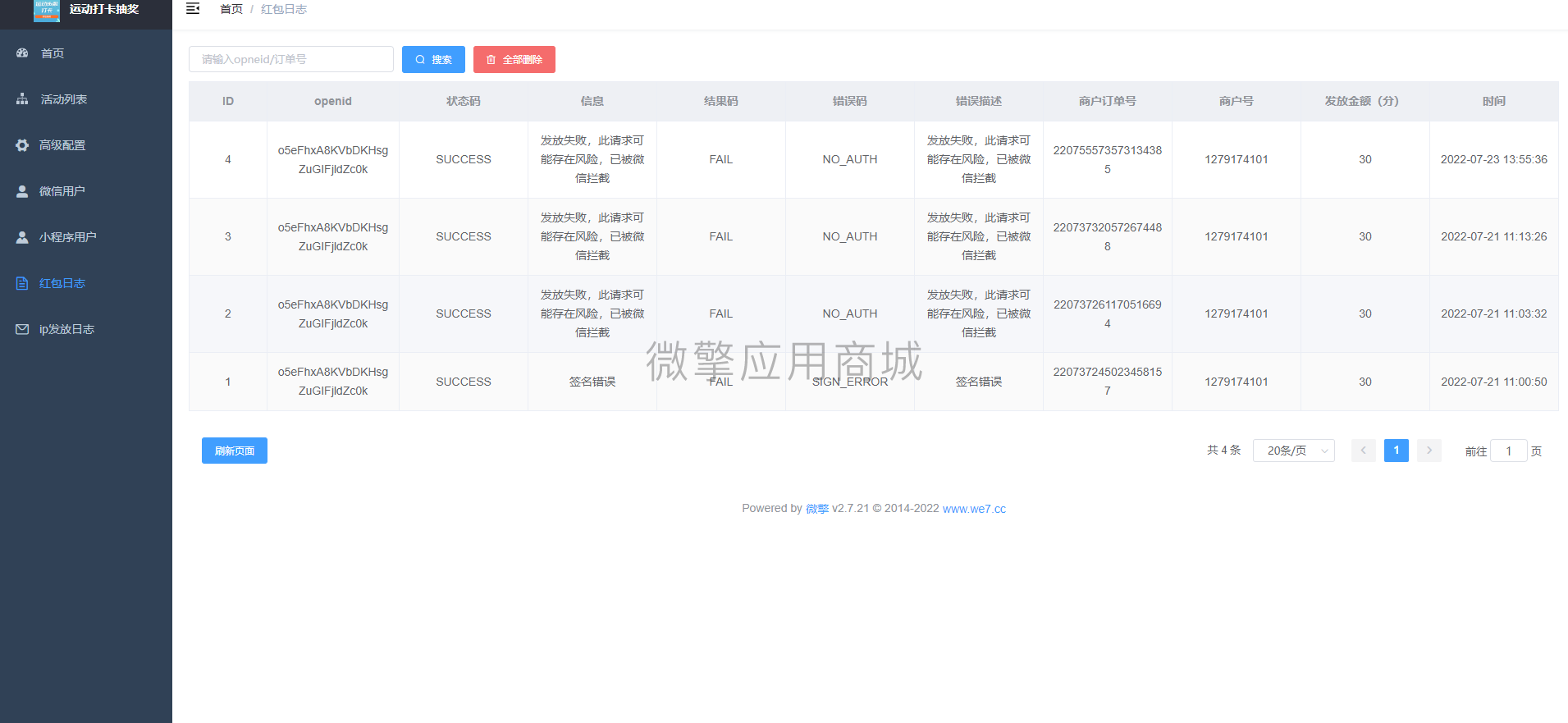Click timestamp 2022-07-21 11:00:50

click(x=1494, y=382)
